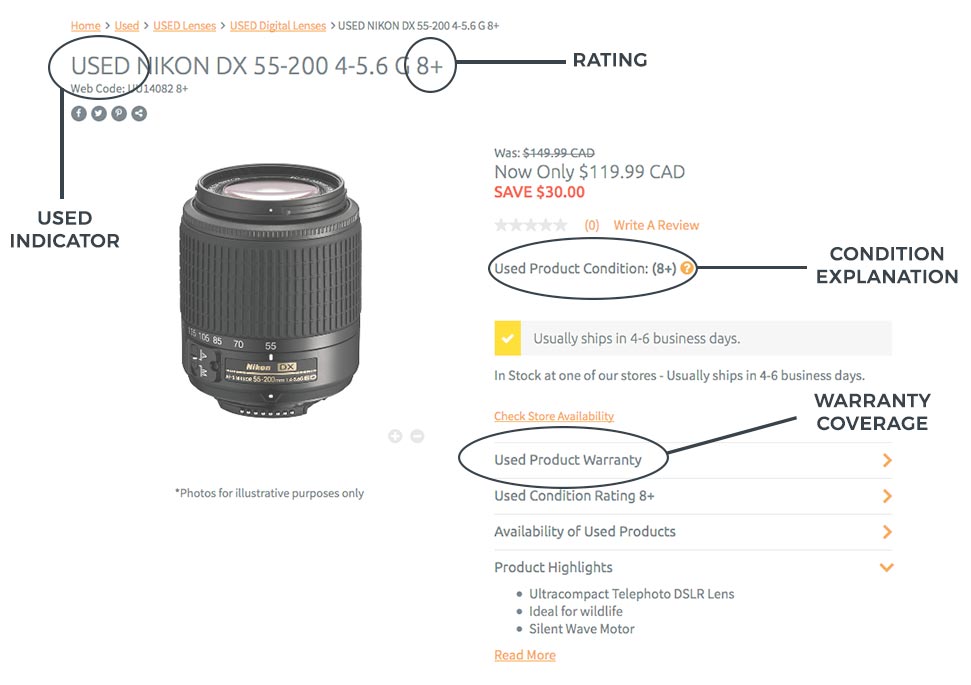Screen dimensions: 971x685
Task: Go to Home breadcrumb
Action: pyautogui.click(x=85, y=25)
